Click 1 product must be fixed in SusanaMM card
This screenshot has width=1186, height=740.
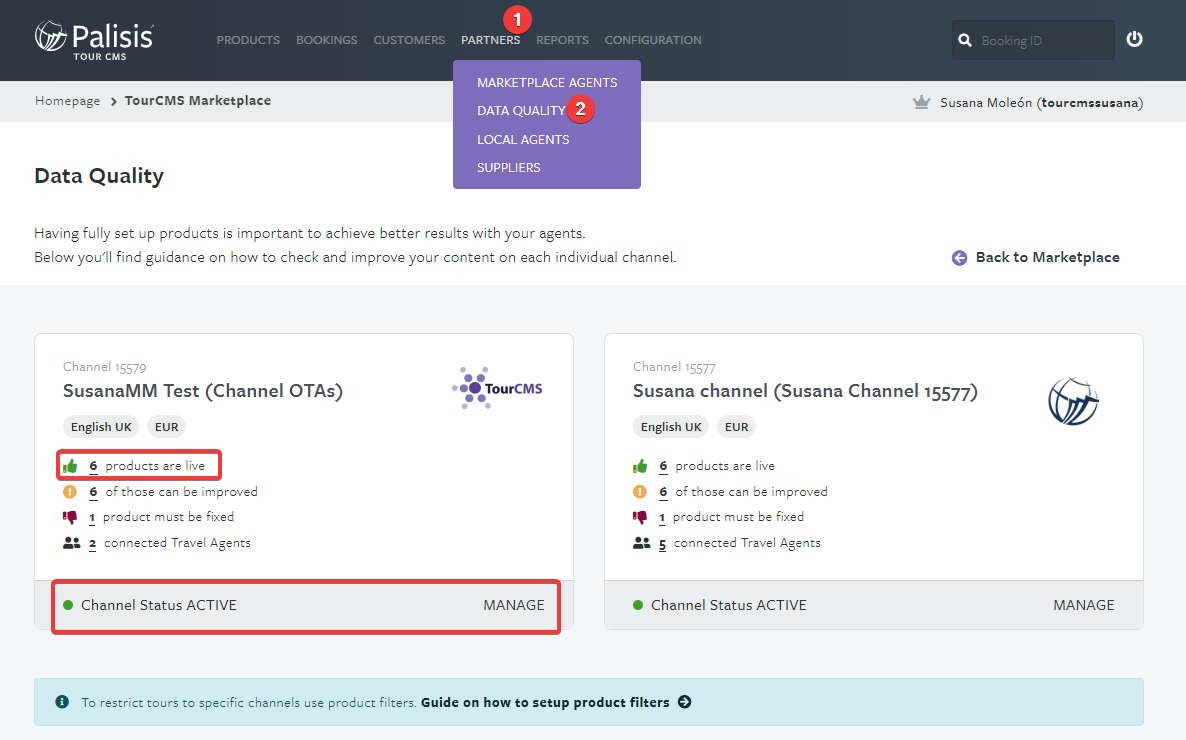click(161, 518)
